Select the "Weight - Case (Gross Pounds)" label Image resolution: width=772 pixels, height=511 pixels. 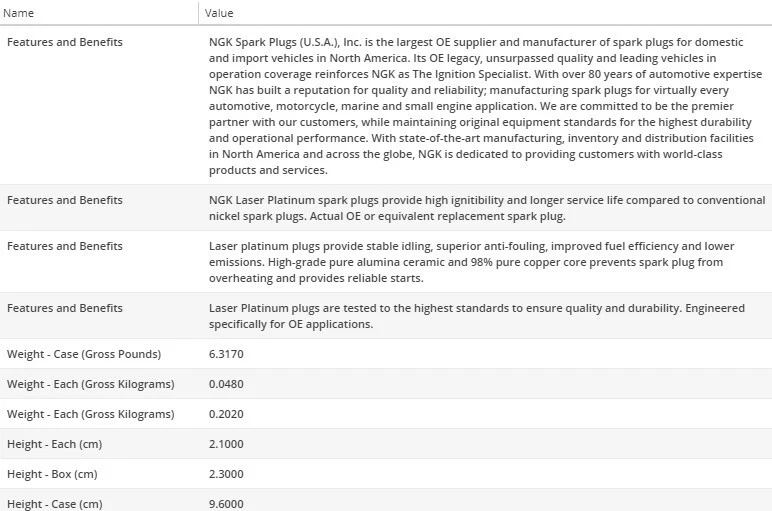click(x=84, y=354)
